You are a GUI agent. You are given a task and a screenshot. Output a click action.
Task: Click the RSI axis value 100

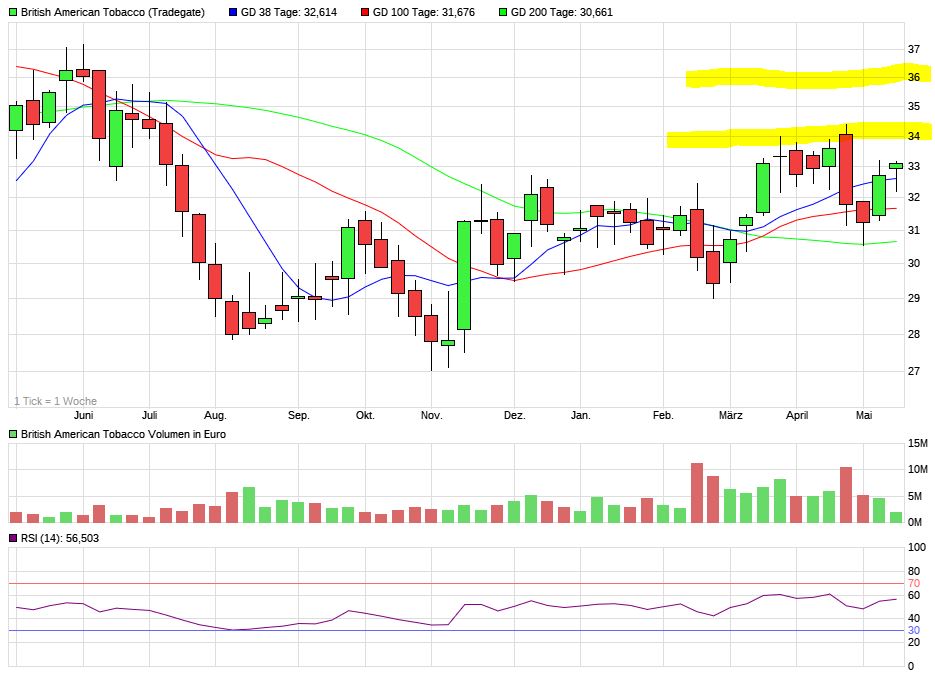pos(917,547)
